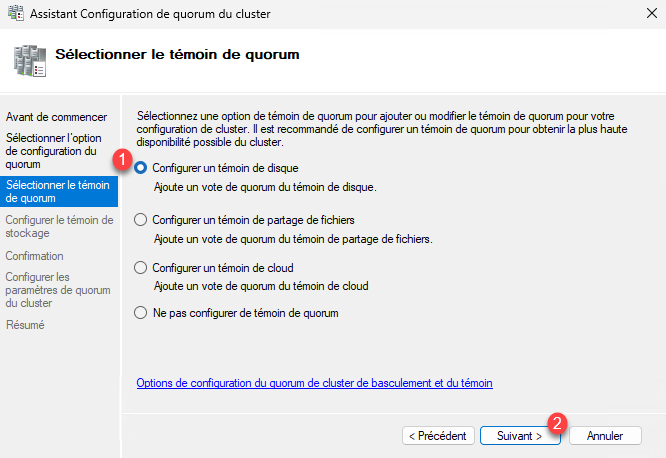The image size is (666, 458).
Task: Close the quorum configuration wizard window
Action: coord(652,14)
